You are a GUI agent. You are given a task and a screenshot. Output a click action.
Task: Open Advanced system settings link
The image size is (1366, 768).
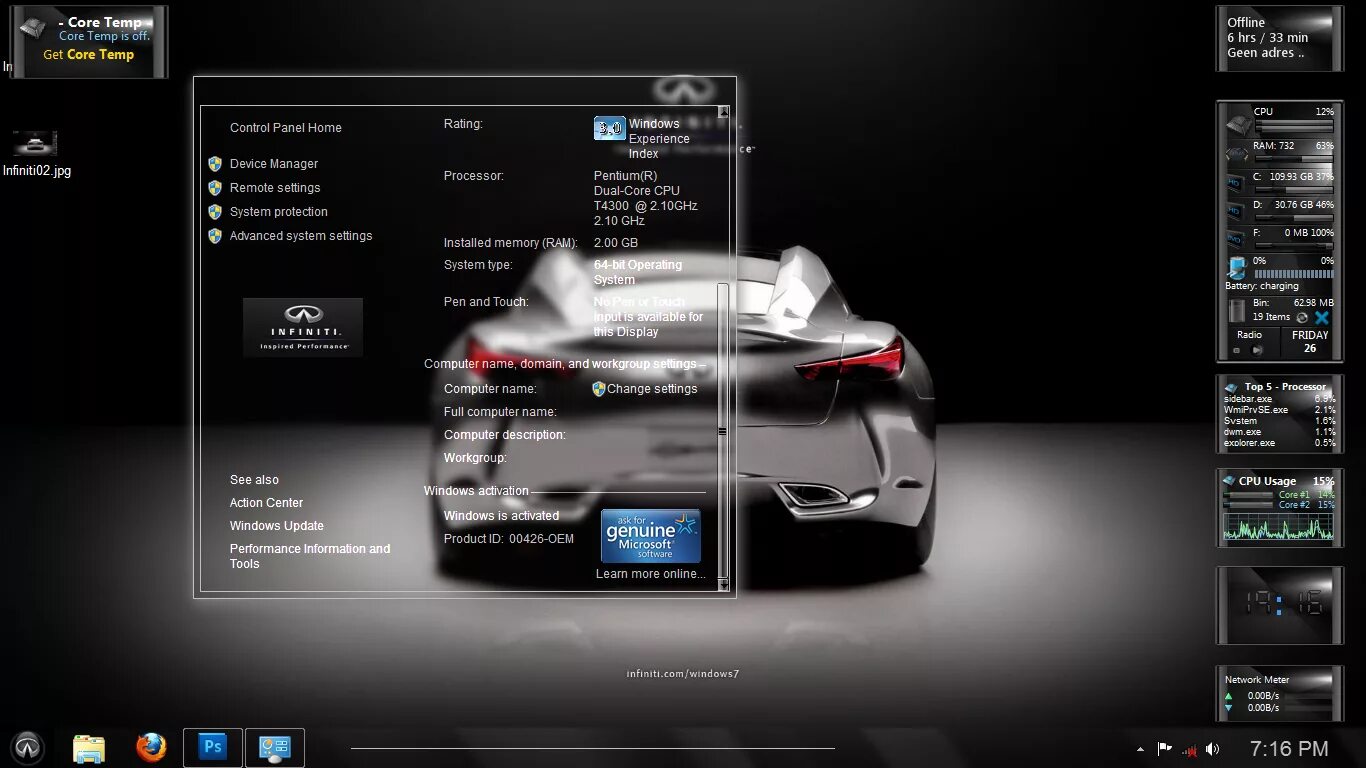(300, 236)
